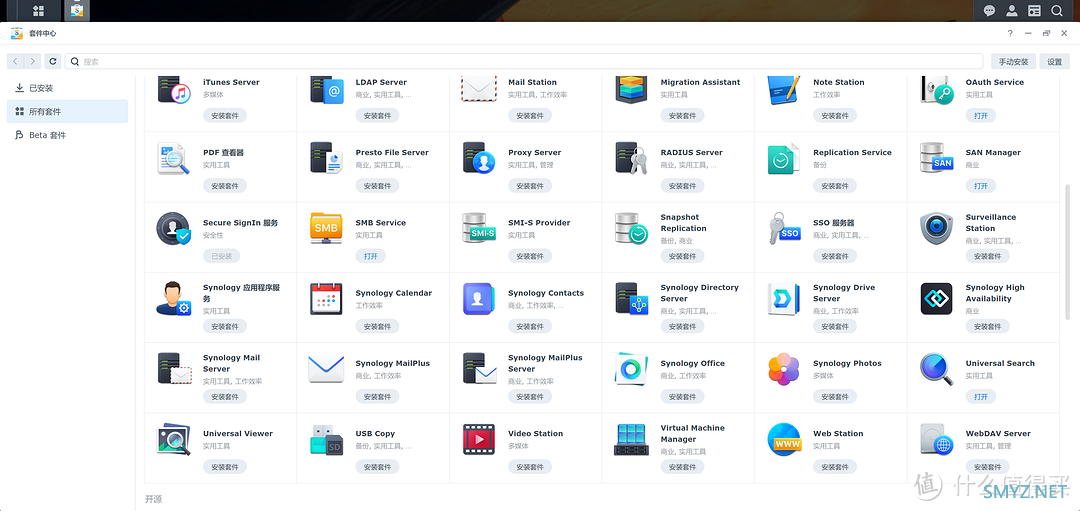
Task: Open the USB Copy icon
Action: tap(326, 439)
